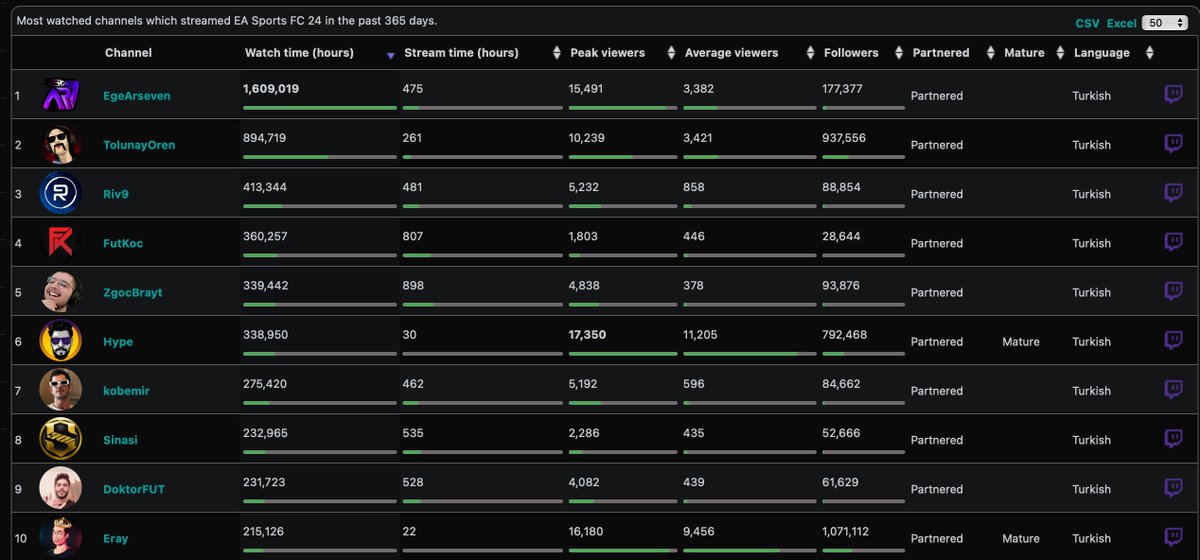Click TolunayOren's avatar image
The width and height of the screenshot is (1200, 560).
pyautogui.click(x=60, y=144)
